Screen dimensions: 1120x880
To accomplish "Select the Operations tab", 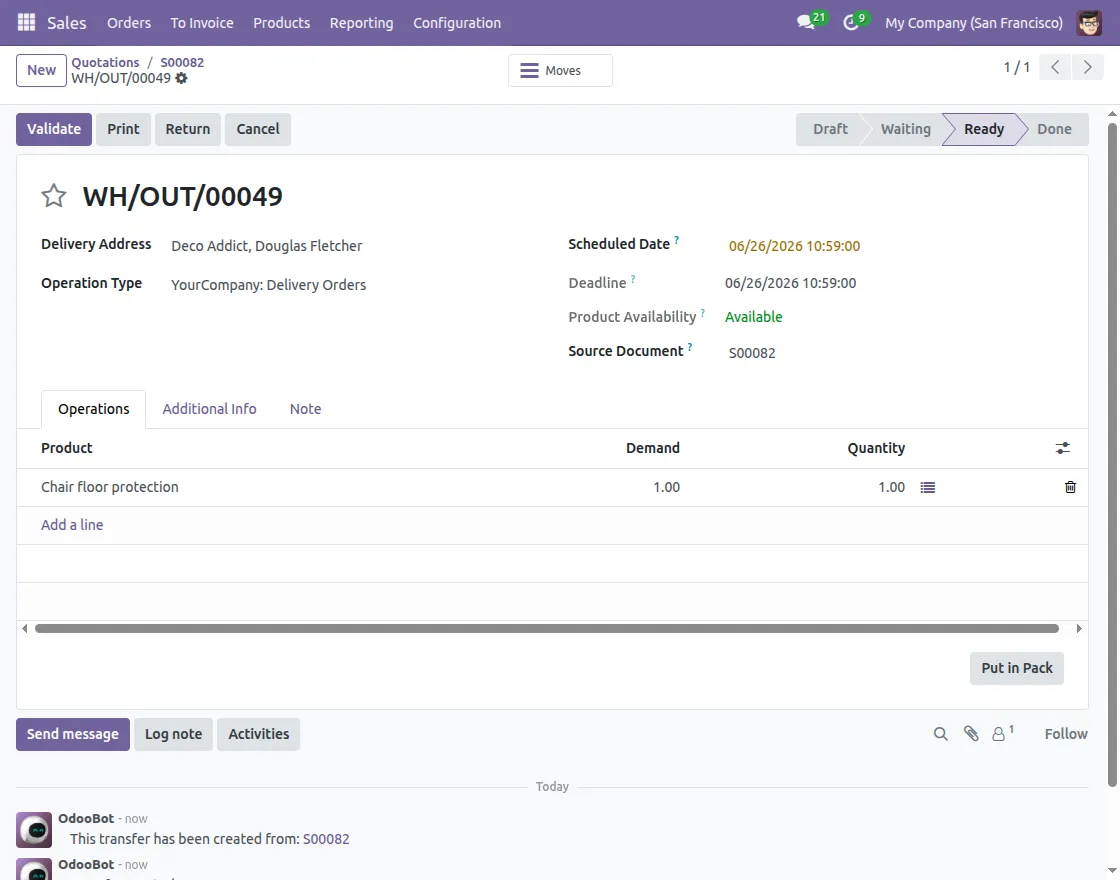I will point(94,409).
